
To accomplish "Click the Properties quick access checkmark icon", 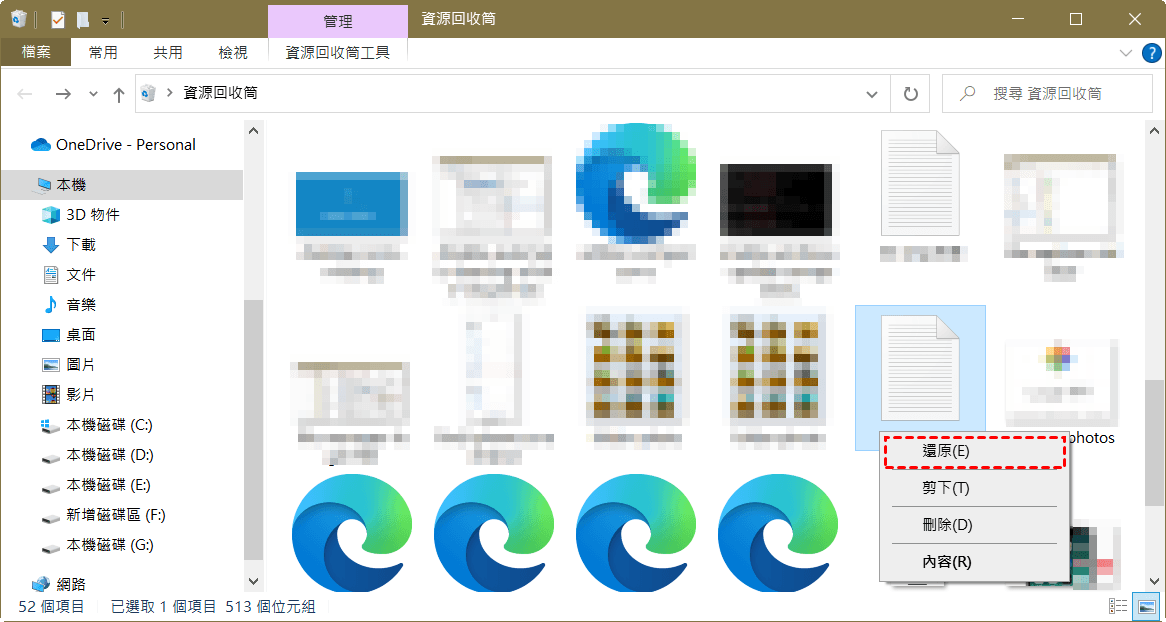I will pyautogui.click(x=58, y=19).
